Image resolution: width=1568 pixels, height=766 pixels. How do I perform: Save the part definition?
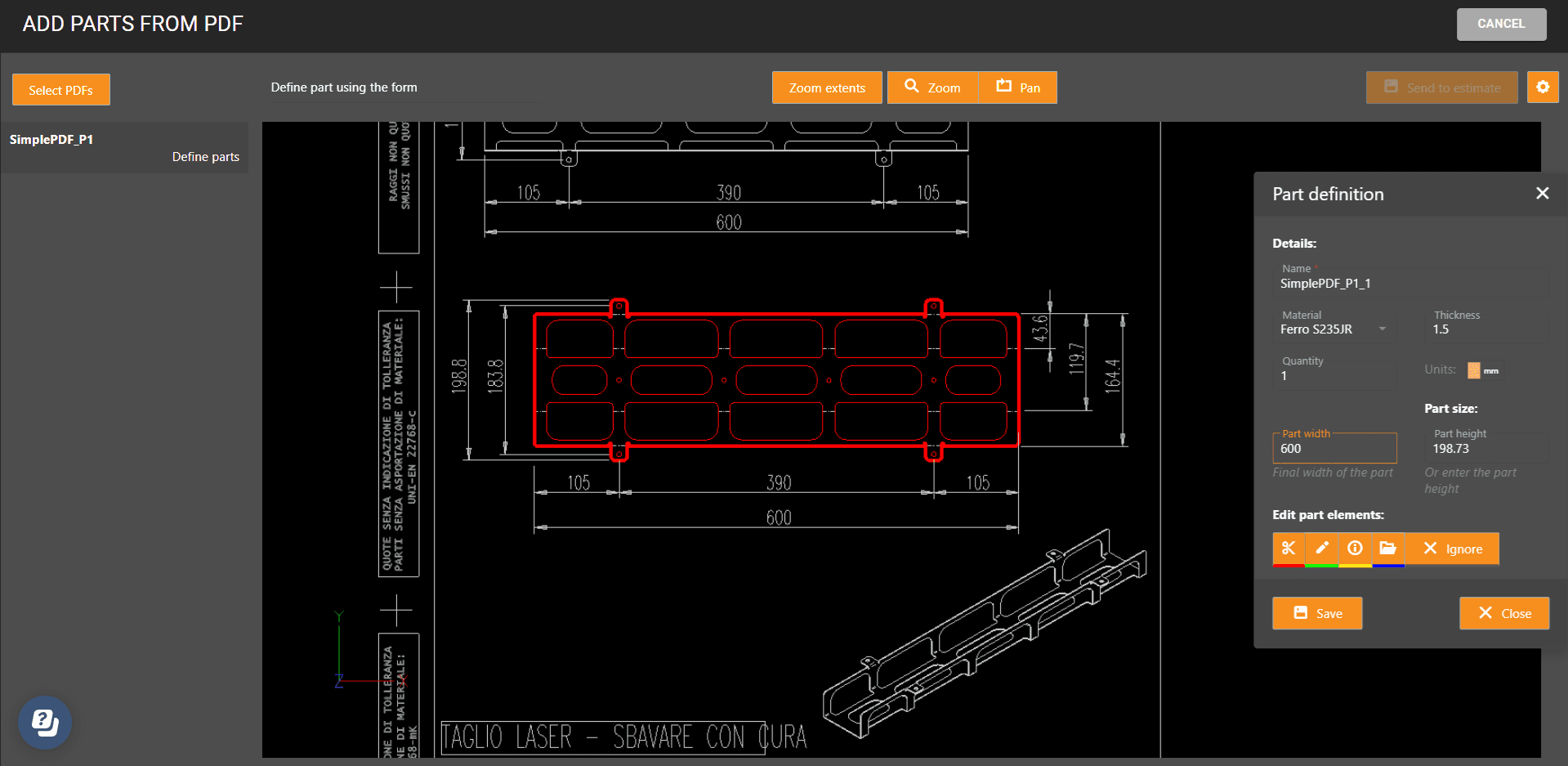click(x=1317, y=613)
